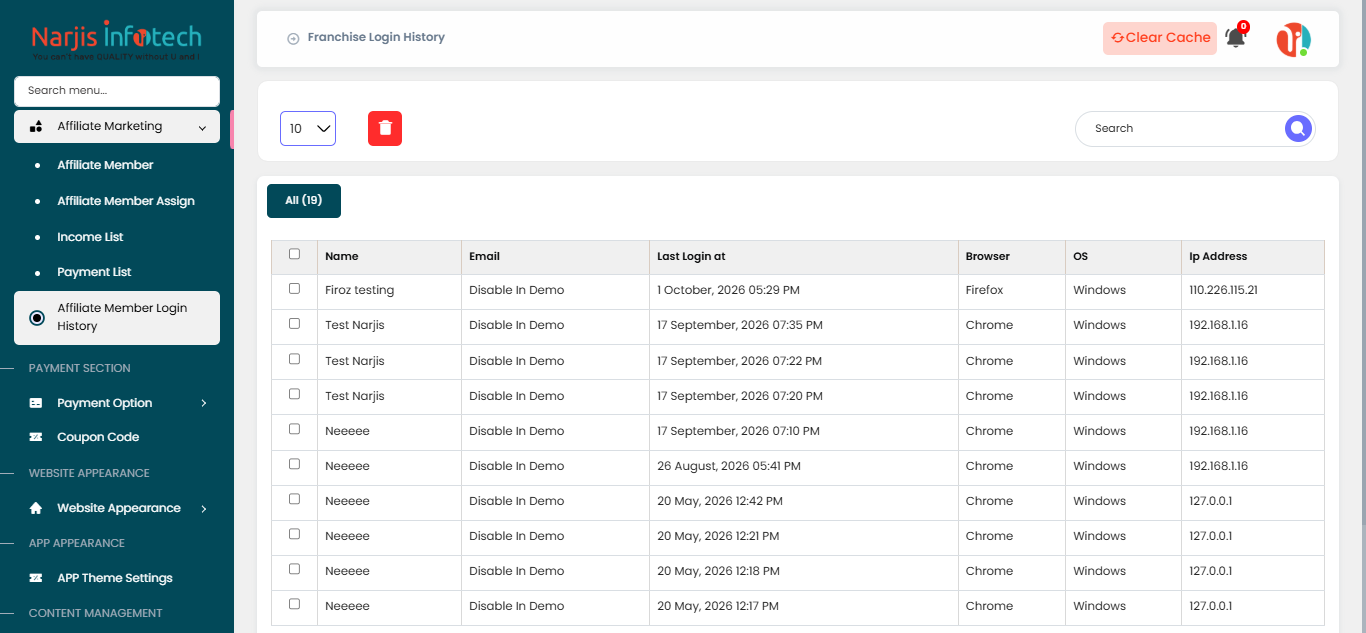
Task: Open Payment List menu item
Action: pos(94,272)
